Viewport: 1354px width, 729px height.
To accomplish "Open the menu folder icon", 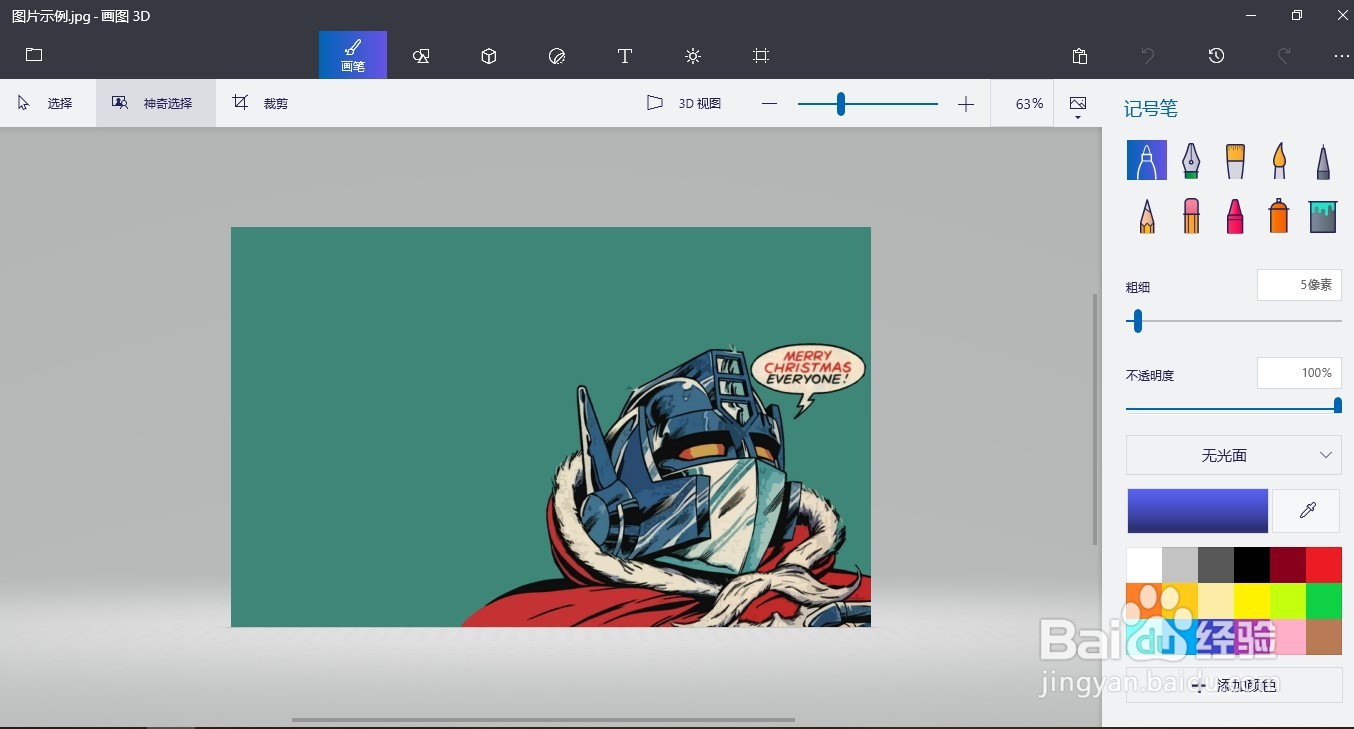I will tap(34, 55).
